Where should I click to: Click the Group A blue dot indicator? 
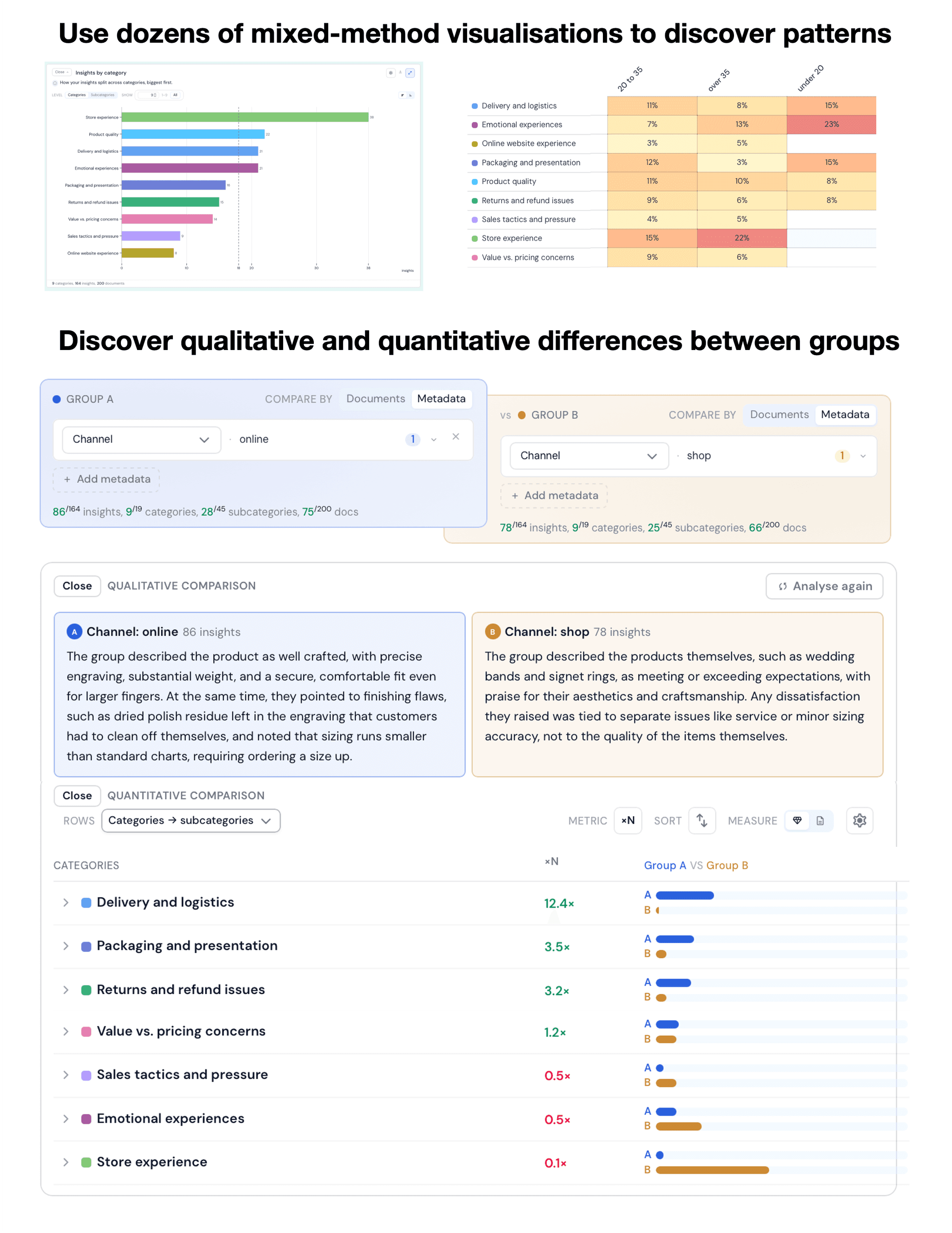(56, 399)
